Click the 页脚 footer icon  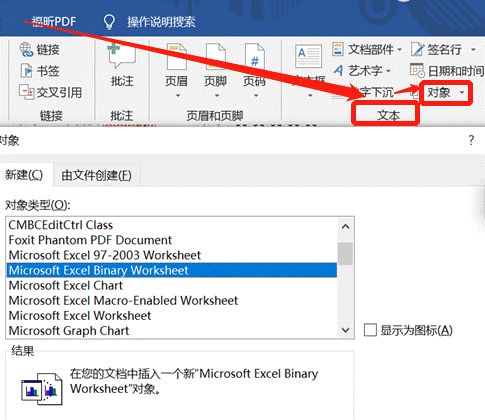(x=215, y=57)
